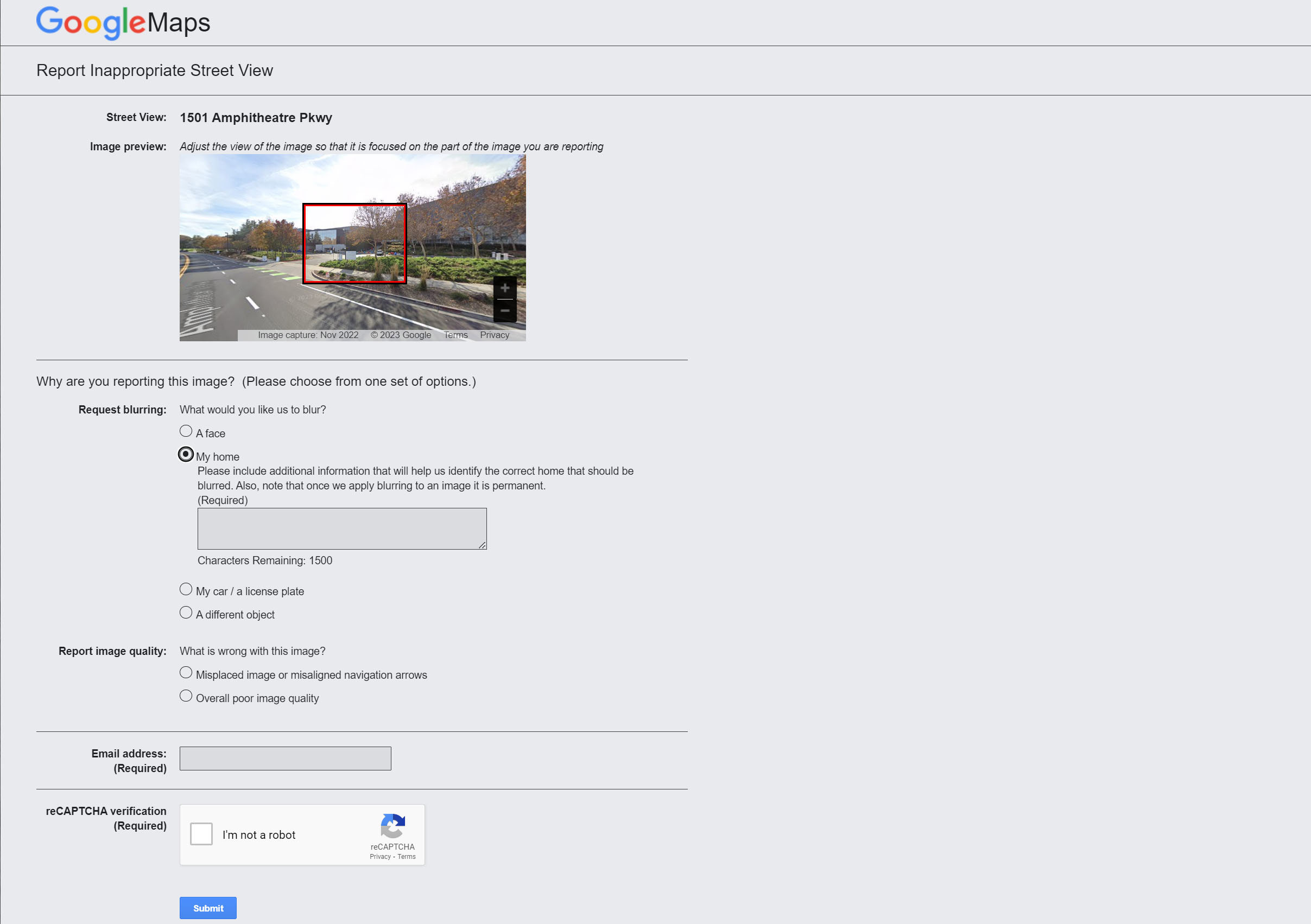Choose 'My car / a license plate'
This screenshot has height=924, width=1311.
coord(186,589)
